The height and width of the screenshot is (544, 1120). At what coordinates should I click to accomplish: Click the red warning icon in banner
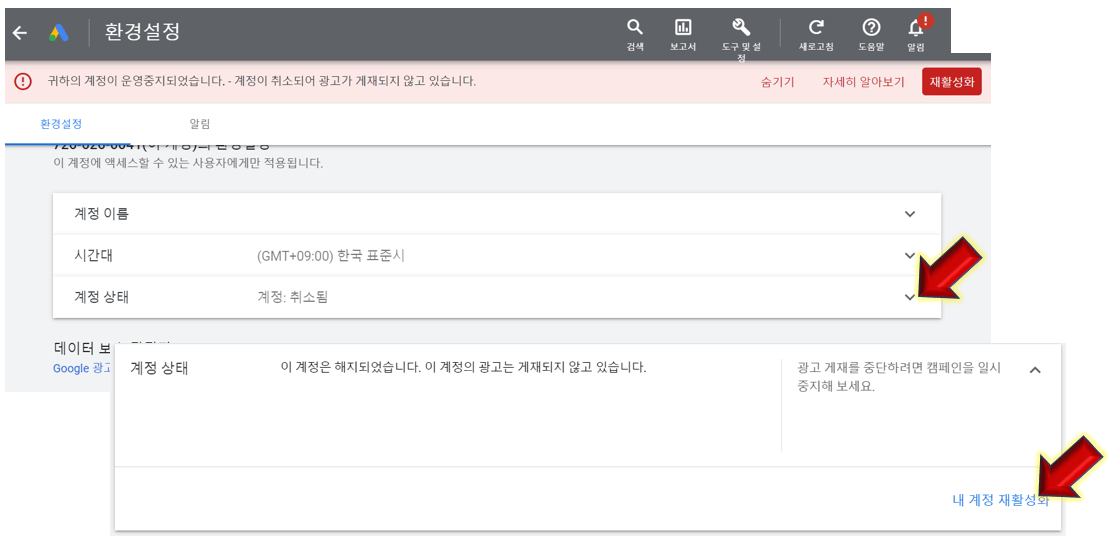coord(23,81)
